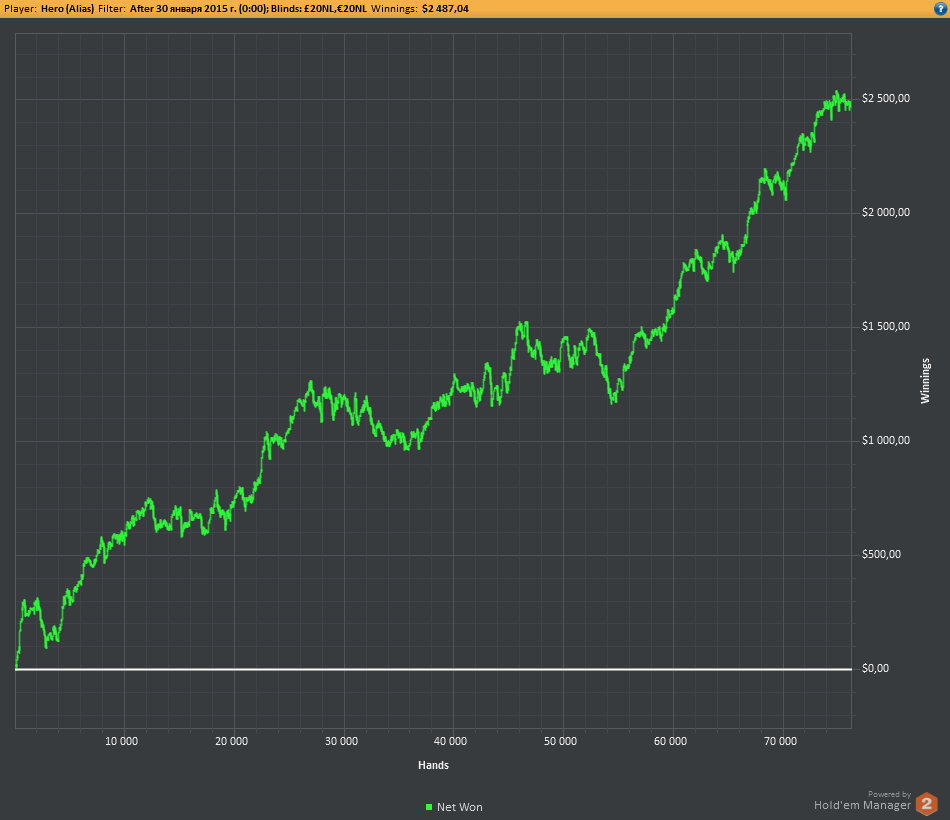This screenshot has width=950, height=820.
Task: Click the $2 500,00 axis label
Action: click(886, 99)
